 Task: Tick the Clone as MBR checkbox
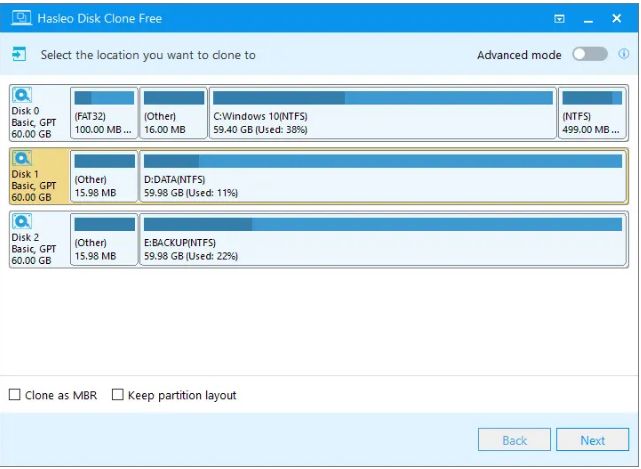pos(15,395)
